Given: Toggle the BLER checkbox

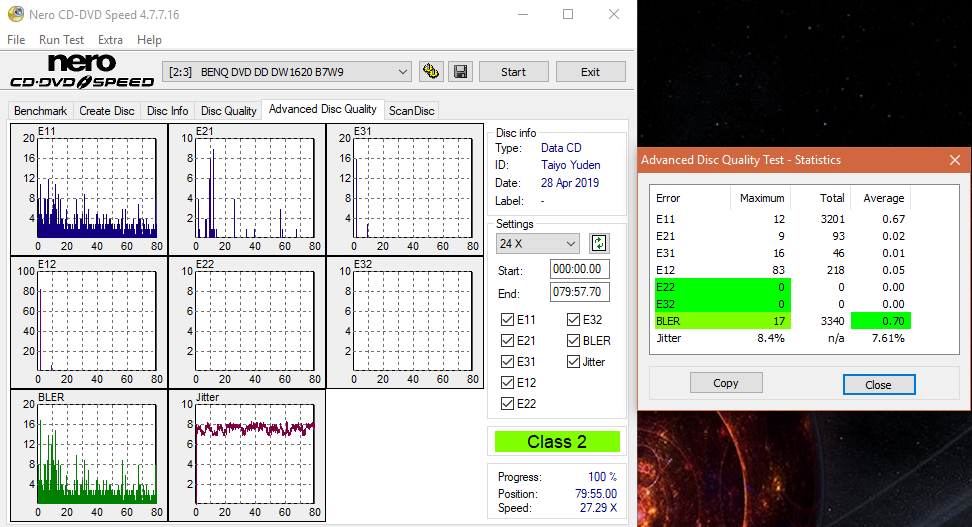Looking at the screenshot, I should click(573, 340).
